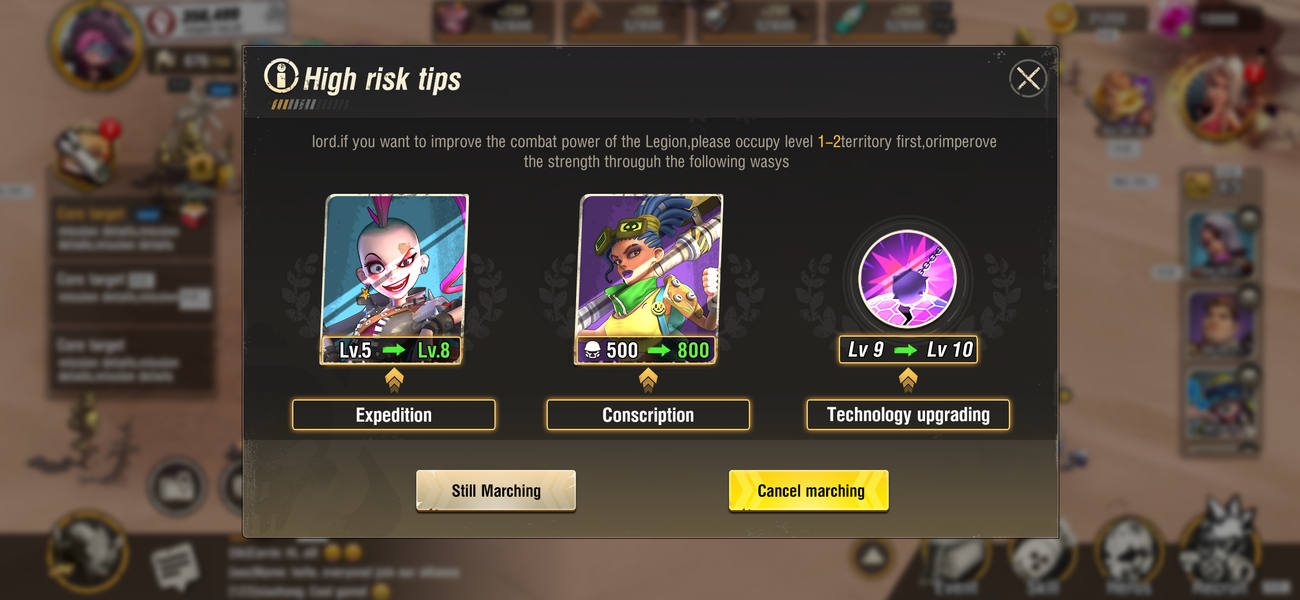Viewport: 1300px width, 600px height.
Task: Click the upgrade chevron above Technology upgrading
Action: (908, 380)
